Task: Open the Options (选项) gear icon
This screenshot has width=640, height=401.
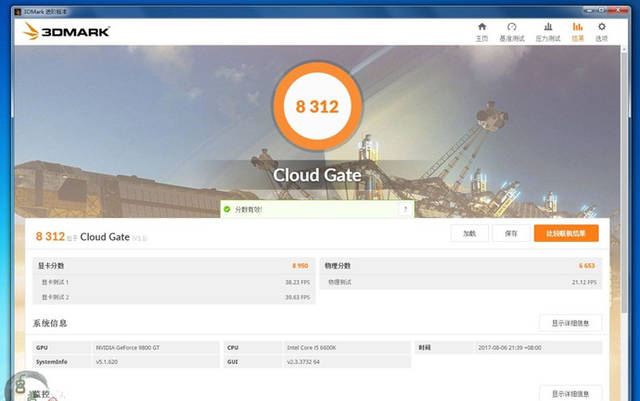Action: tap(602, 27)
